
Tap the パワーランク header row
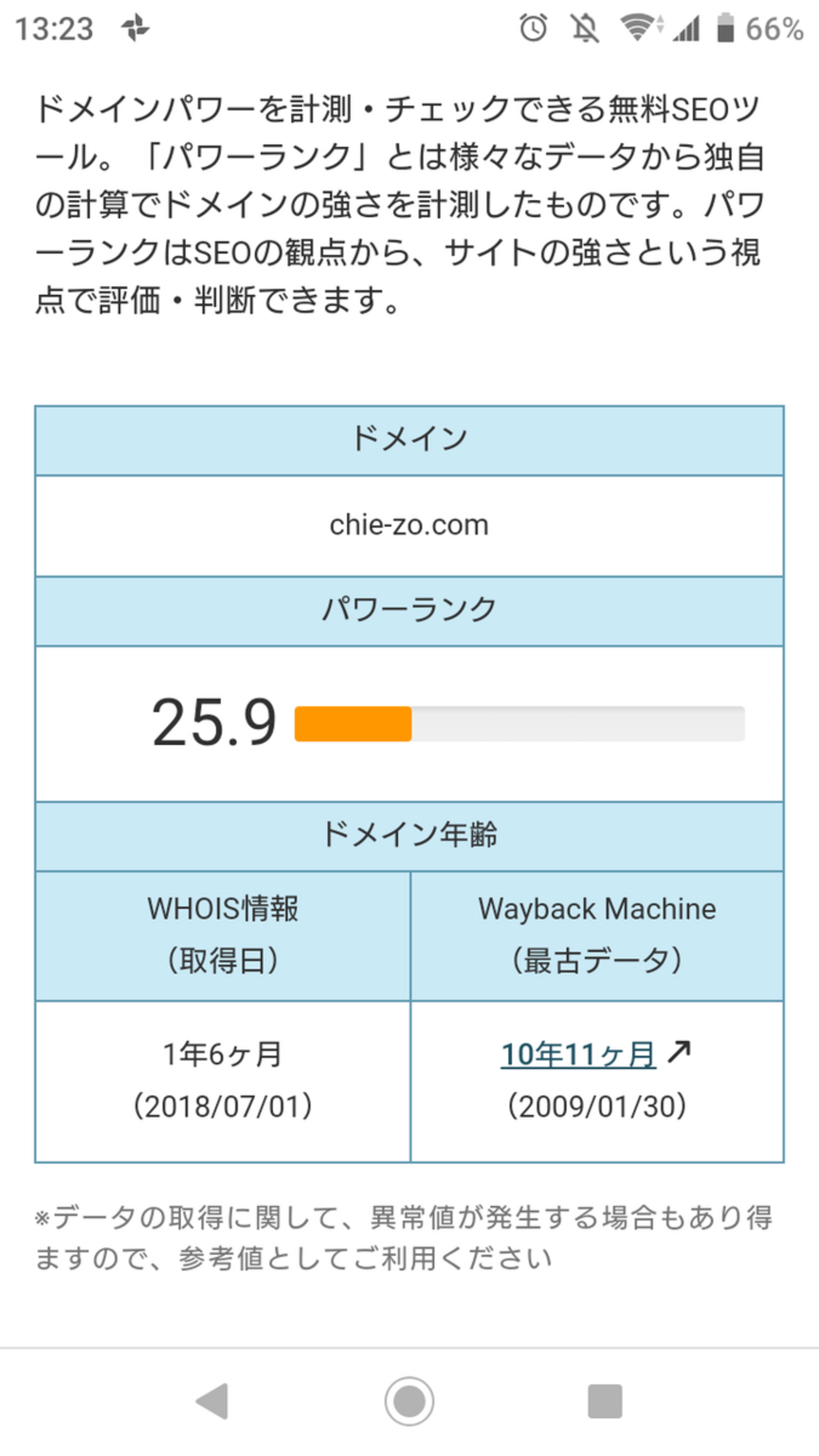[409, 610]
